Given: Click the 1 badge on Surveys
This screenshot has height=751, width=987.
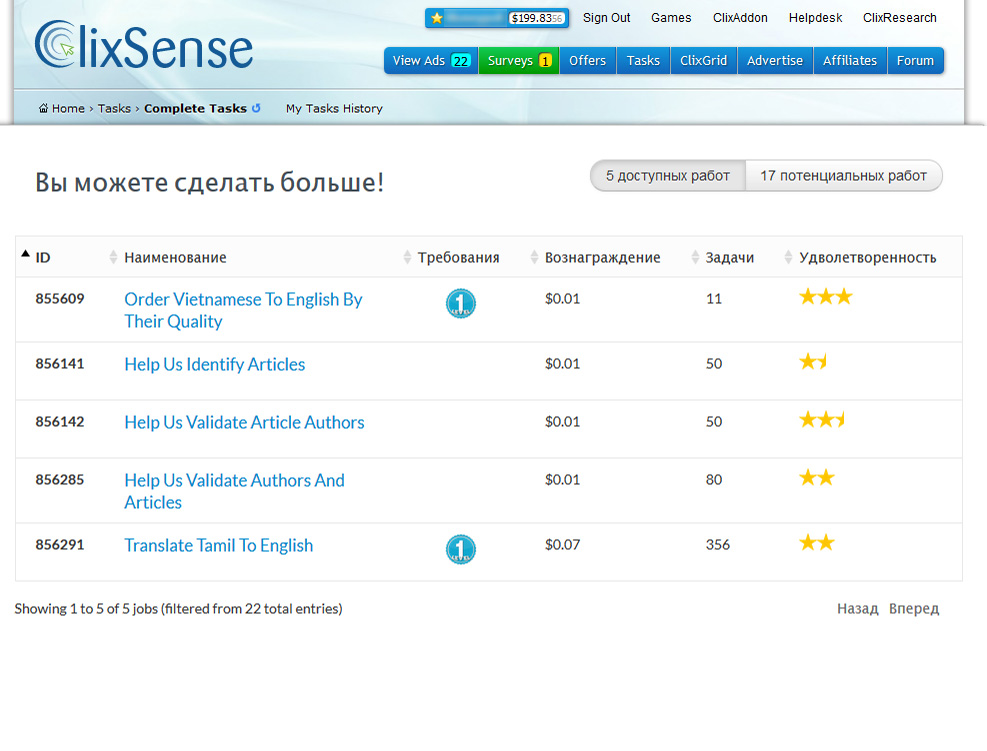Looking at the screenshot, I should 545,61.
